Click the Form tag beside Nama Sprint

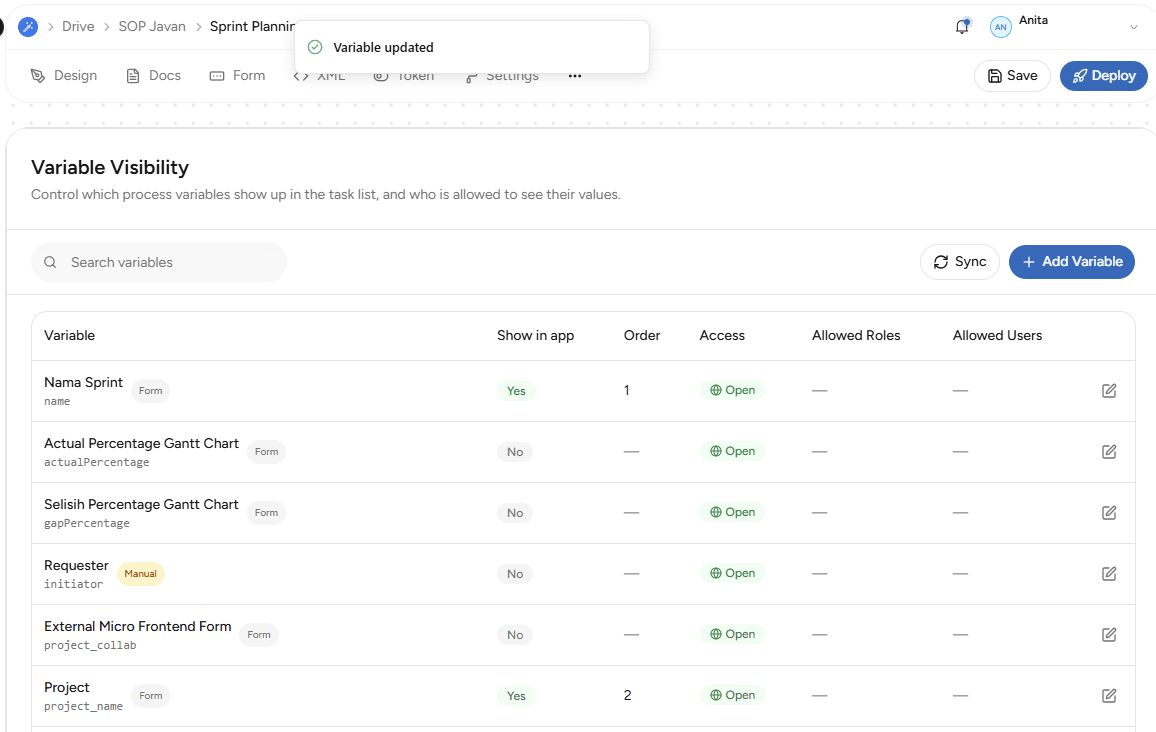pyautogui.click(x=150, y=391)
